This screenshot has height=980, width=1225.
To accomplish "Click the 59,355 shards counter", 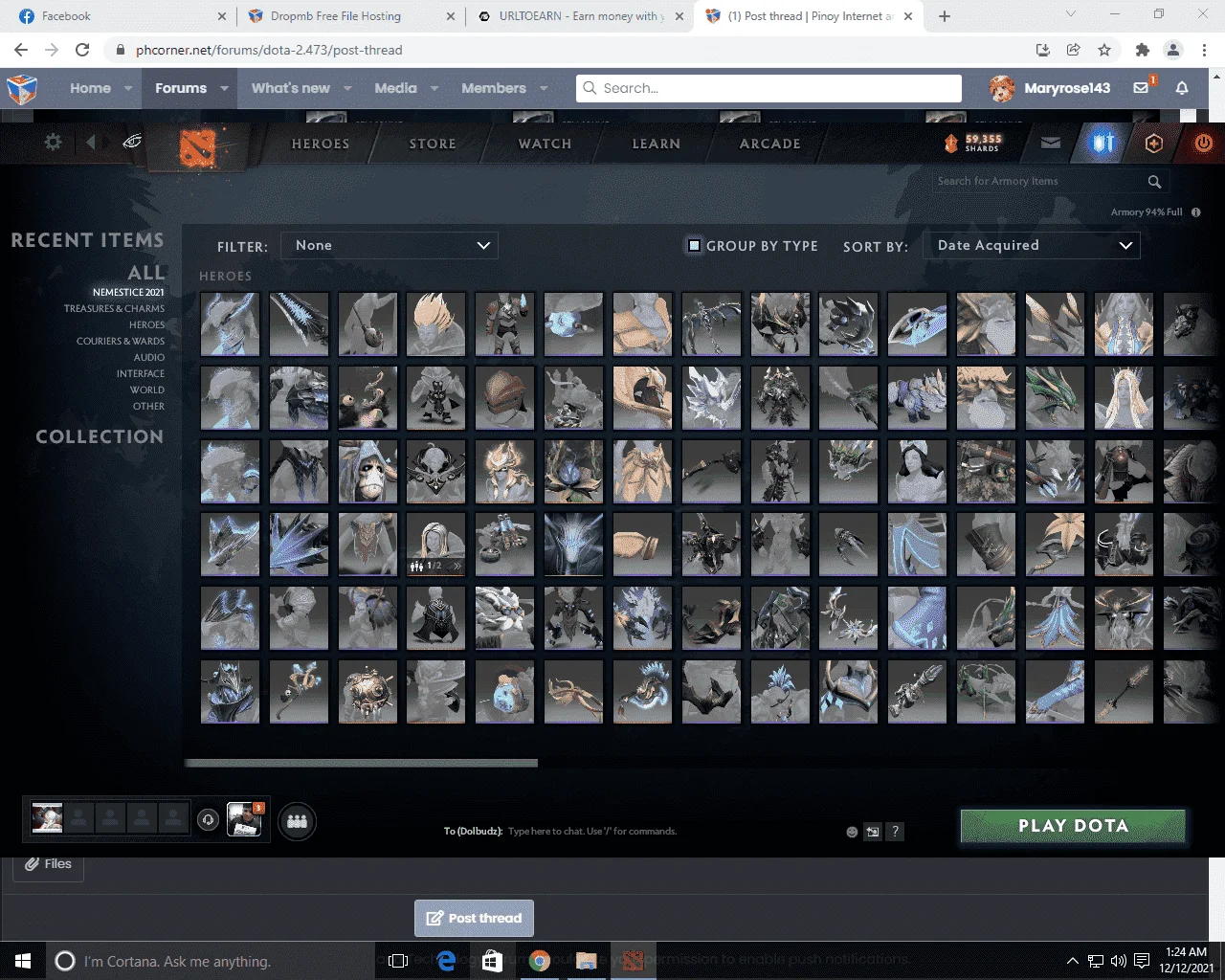I will coord(973,143).
